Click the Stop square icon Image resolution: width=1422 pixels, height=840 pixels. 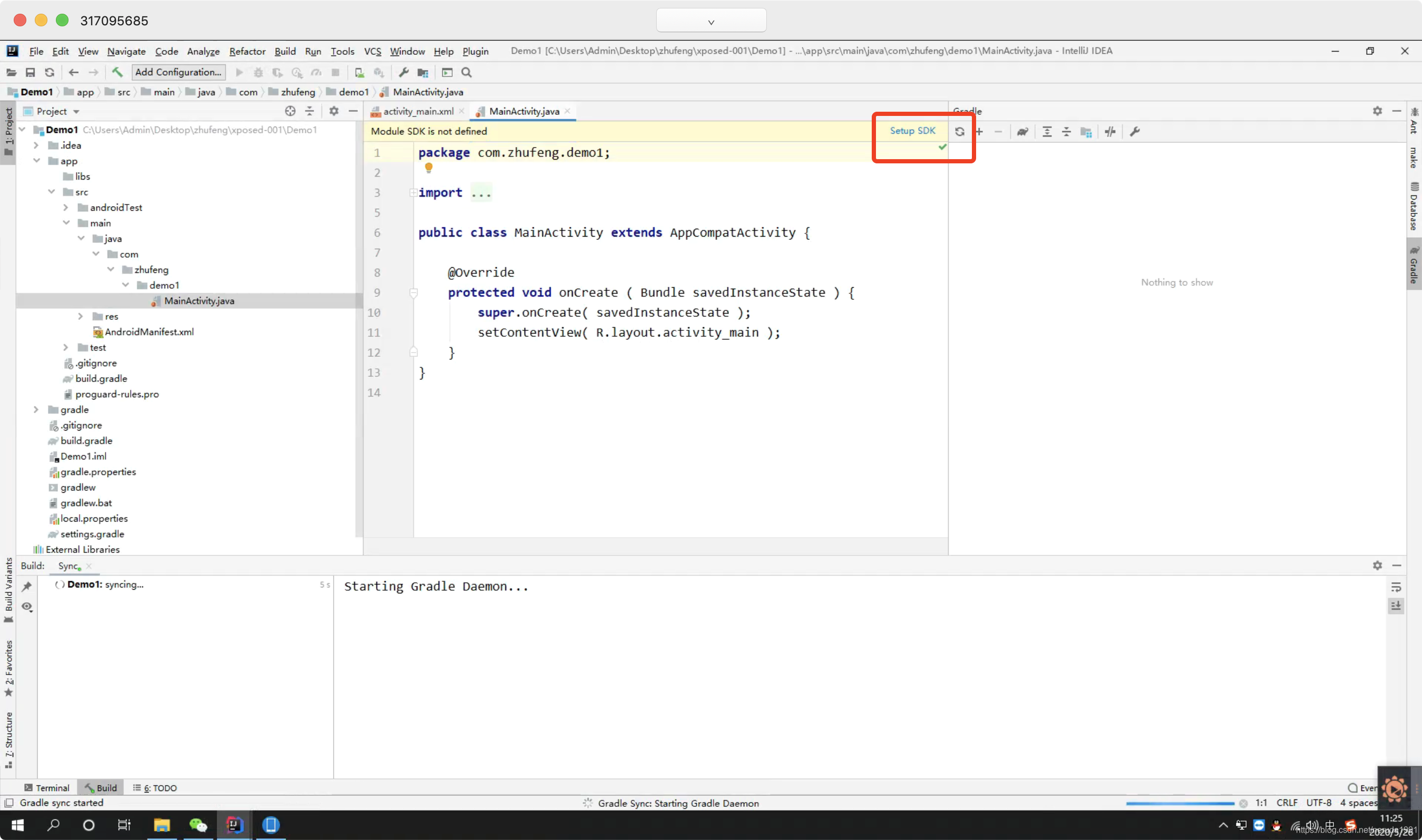click(x=335, y=72)
